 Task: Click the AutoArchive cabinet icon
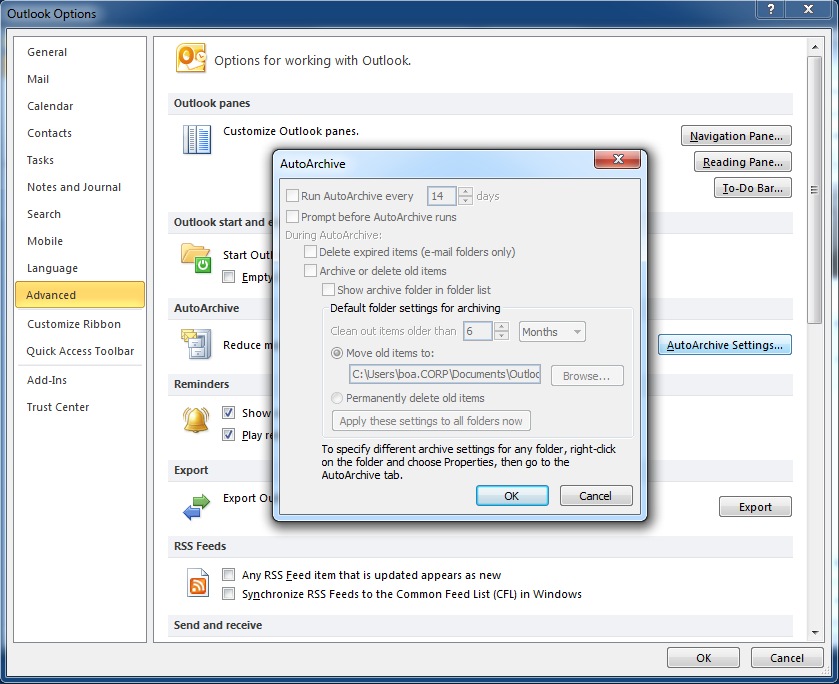tap(196, 344)
